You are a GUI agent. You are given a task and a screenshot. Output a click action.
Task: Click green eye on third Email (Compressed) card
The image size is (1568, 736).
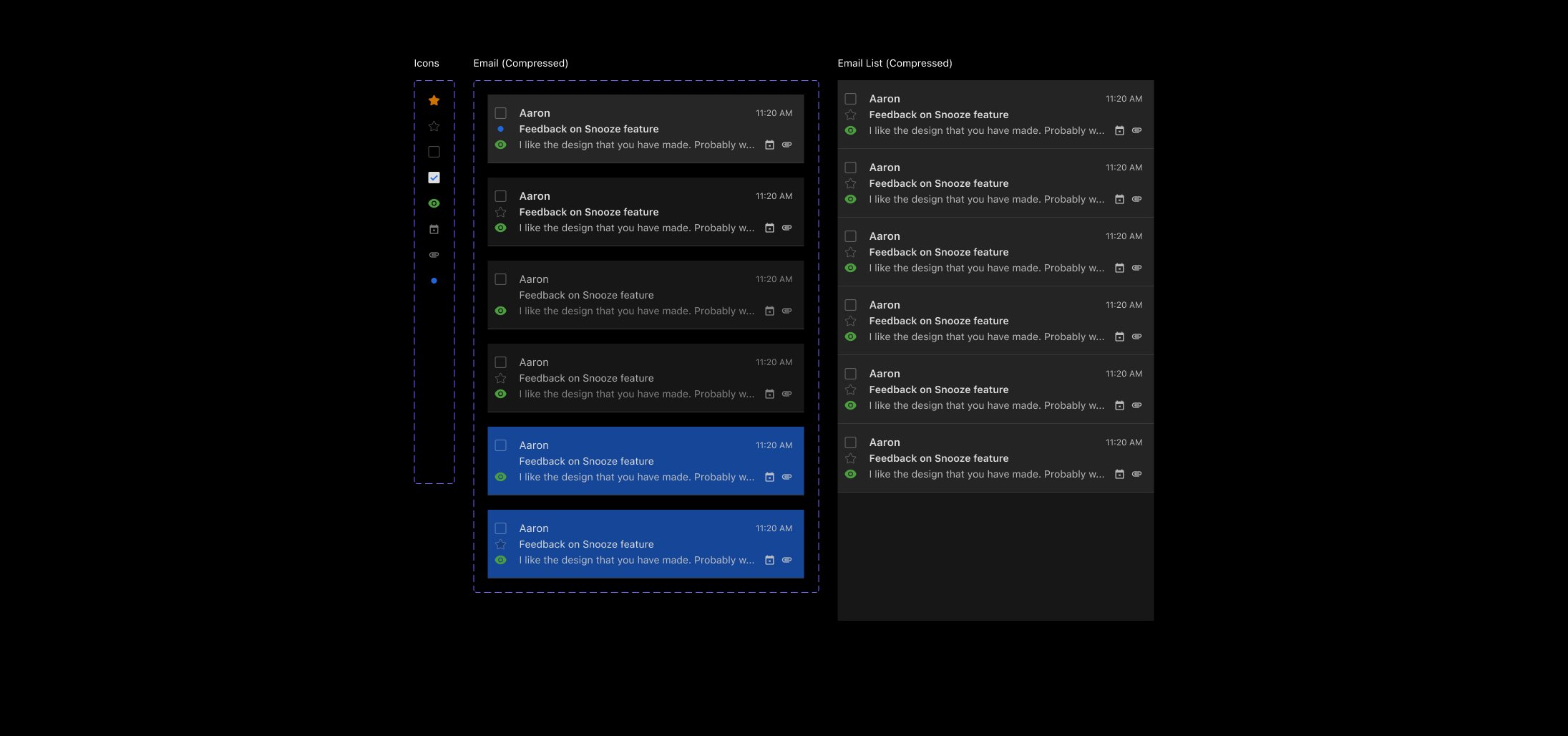500,311
